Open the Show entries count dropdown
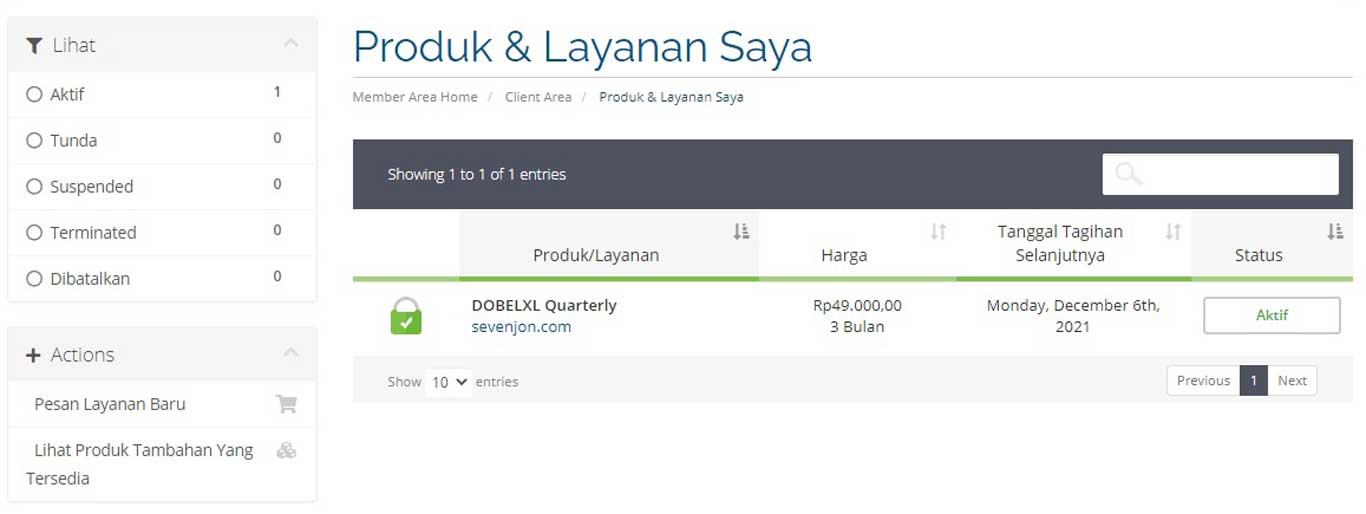The image size is (1366, 514). (x=448, y=381)
